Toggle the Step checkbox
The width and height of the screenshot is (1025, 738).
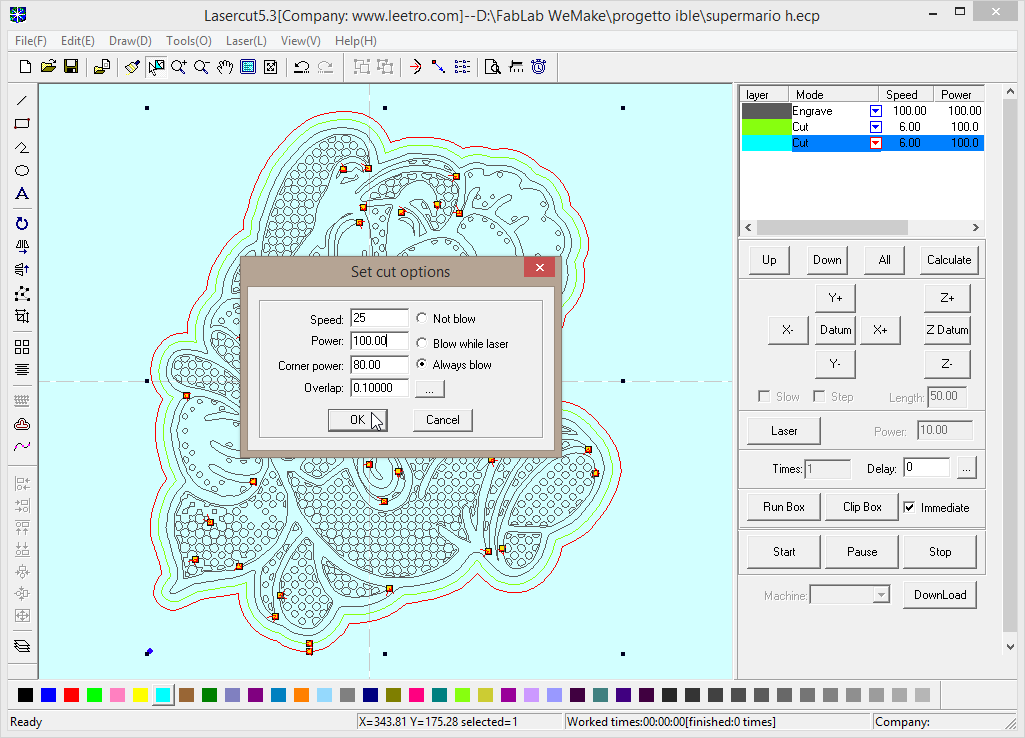[x=818, y=397]
